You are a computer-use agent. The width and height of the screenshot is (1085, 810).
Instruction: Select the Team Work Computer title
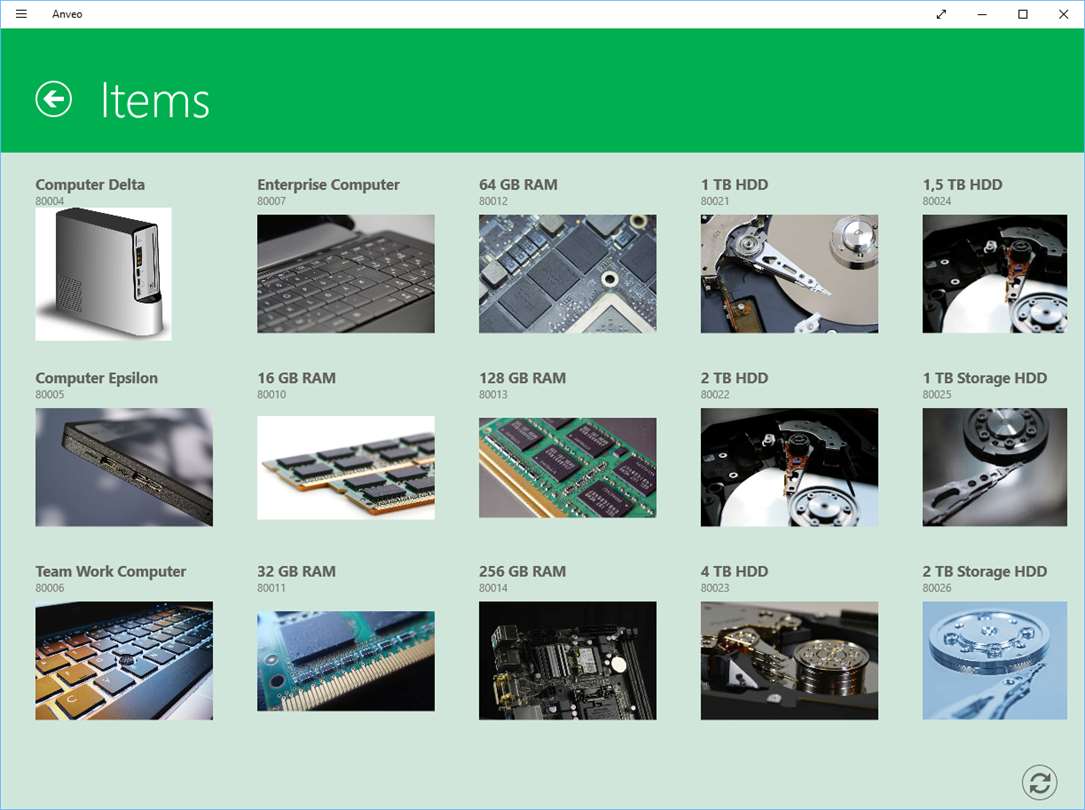pyautogui.click(x=111, y=571)
